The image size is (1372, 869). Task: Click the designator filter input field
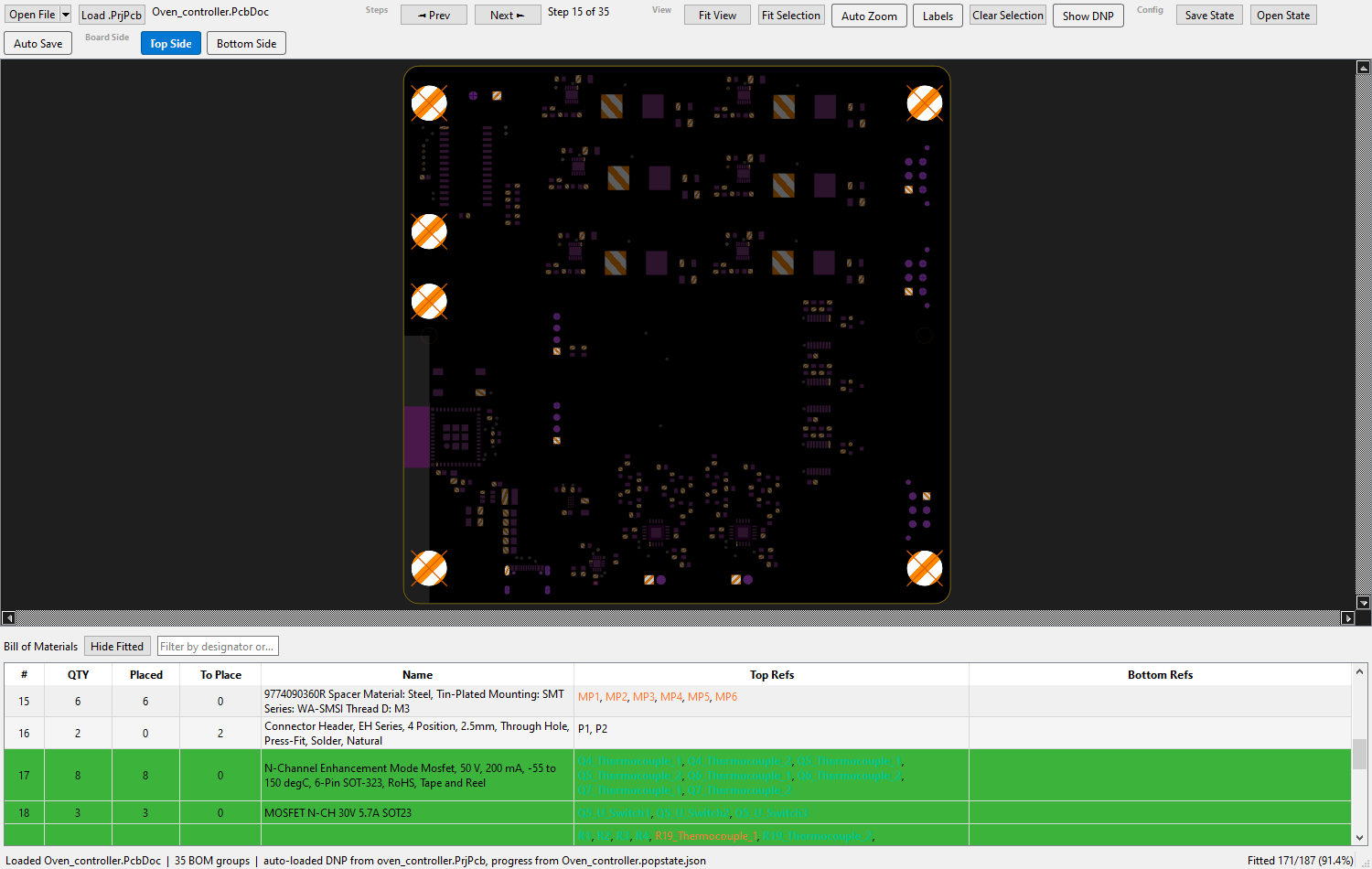click(x=218, y=646)
